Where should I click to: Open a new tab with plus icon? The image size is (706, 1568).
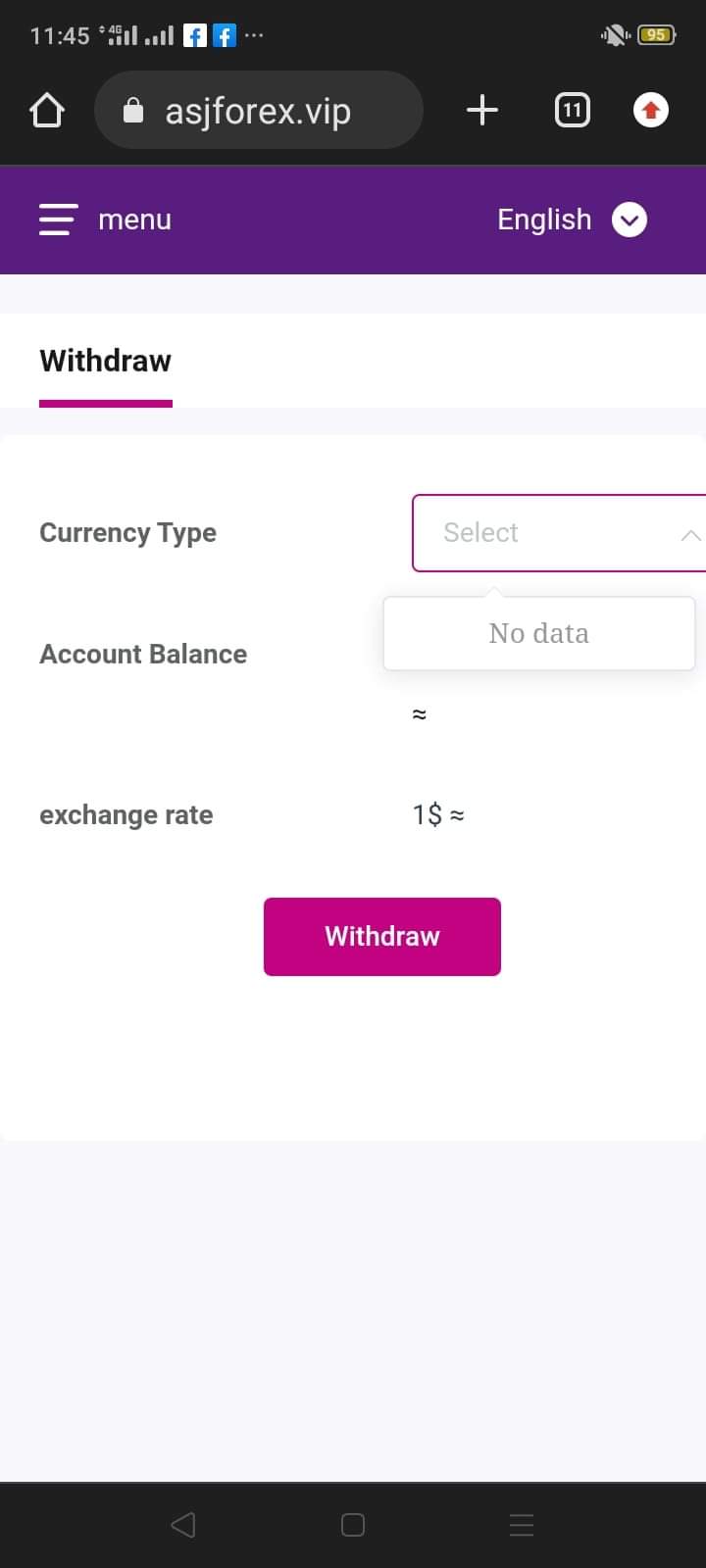tap(481, 110)
